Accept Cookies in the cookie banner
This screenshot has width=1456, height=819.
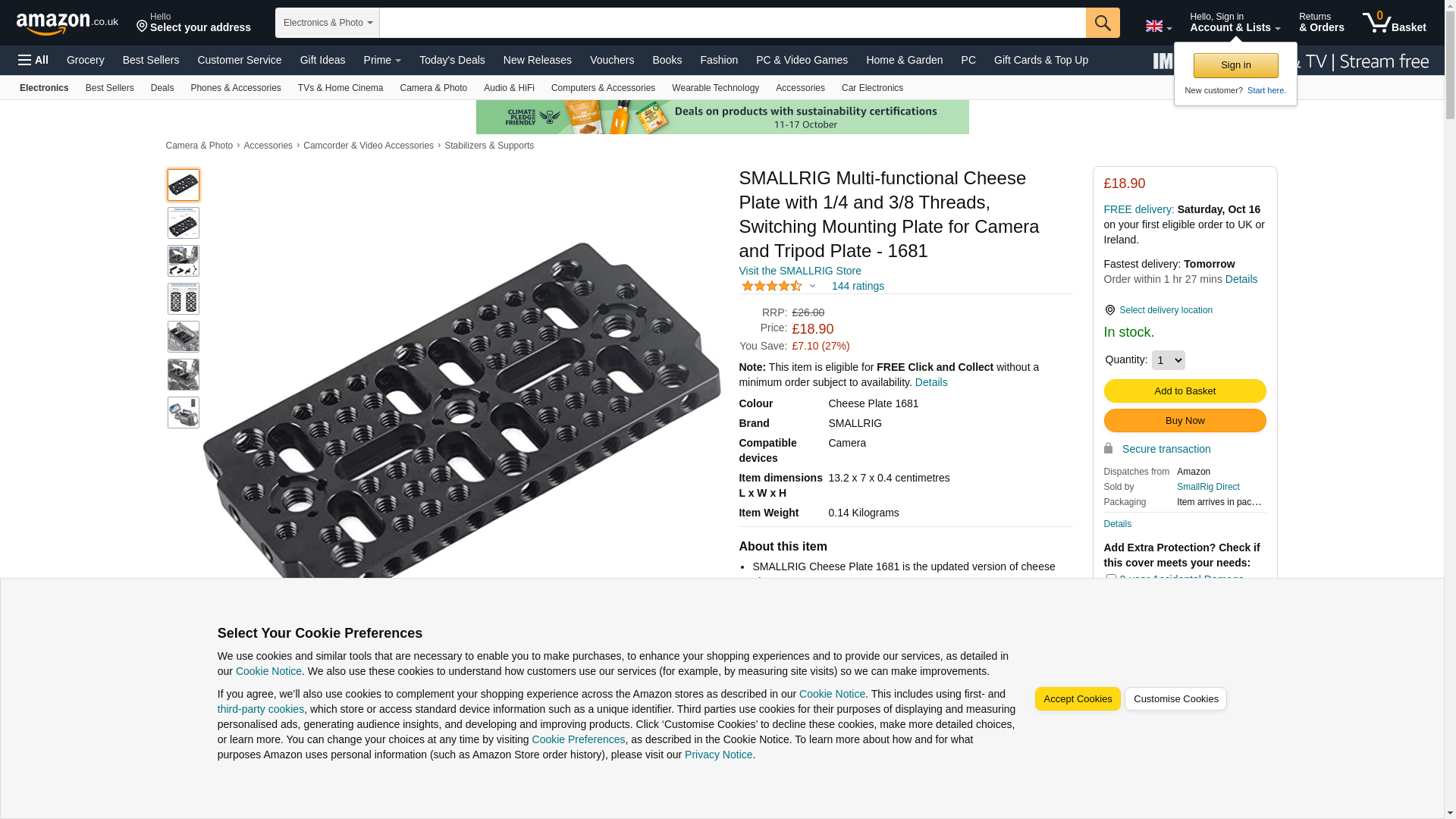tap(1077, 699)
